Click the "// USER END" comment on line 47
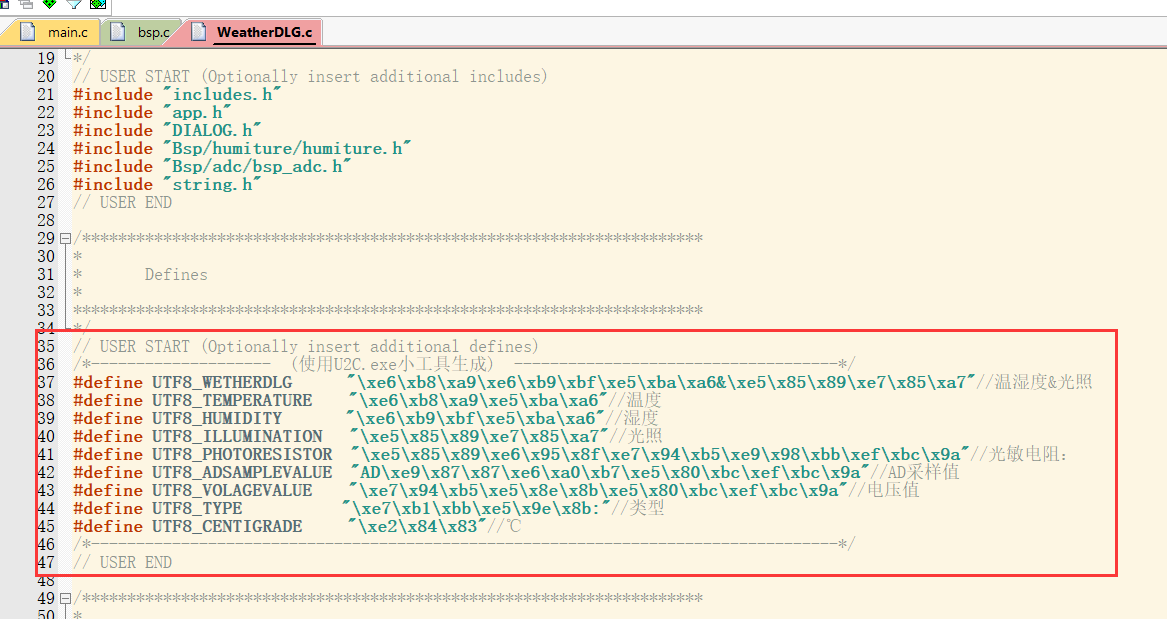1167x619 pixels. [x=122, y=563]
